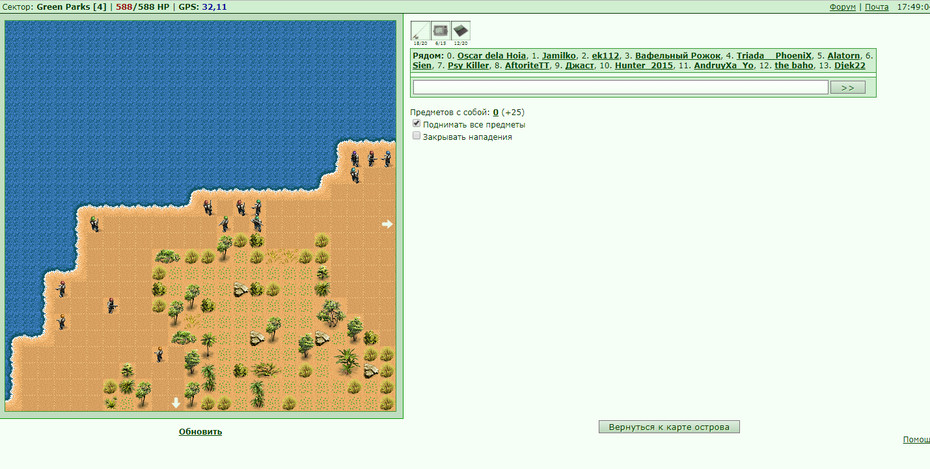Enable the 'Поднимать все предметы' checkbox
Viewport: 930px width, 469px height.
click(x=416, y=123)
